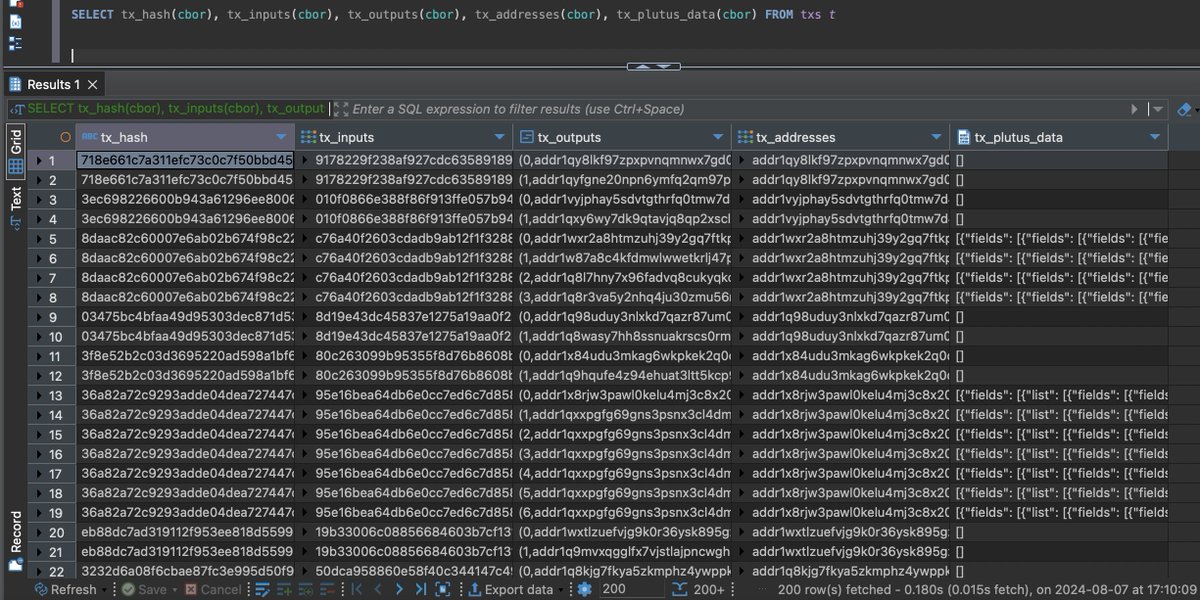This screenshot has width=1200, height=600.
Task: Open tx_plutus_data column filter dropdown
Action: tap(1155, 137)
